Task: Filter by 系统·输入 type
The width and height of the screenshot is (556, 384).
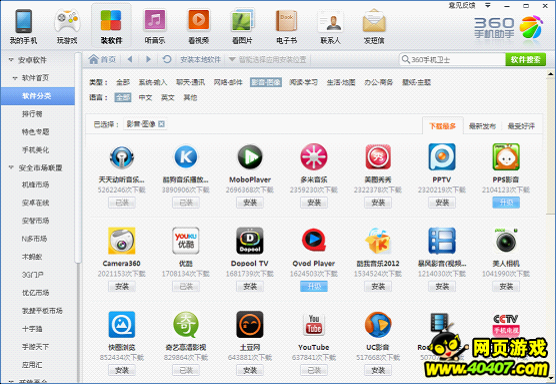Action: (x=152, y=82)
